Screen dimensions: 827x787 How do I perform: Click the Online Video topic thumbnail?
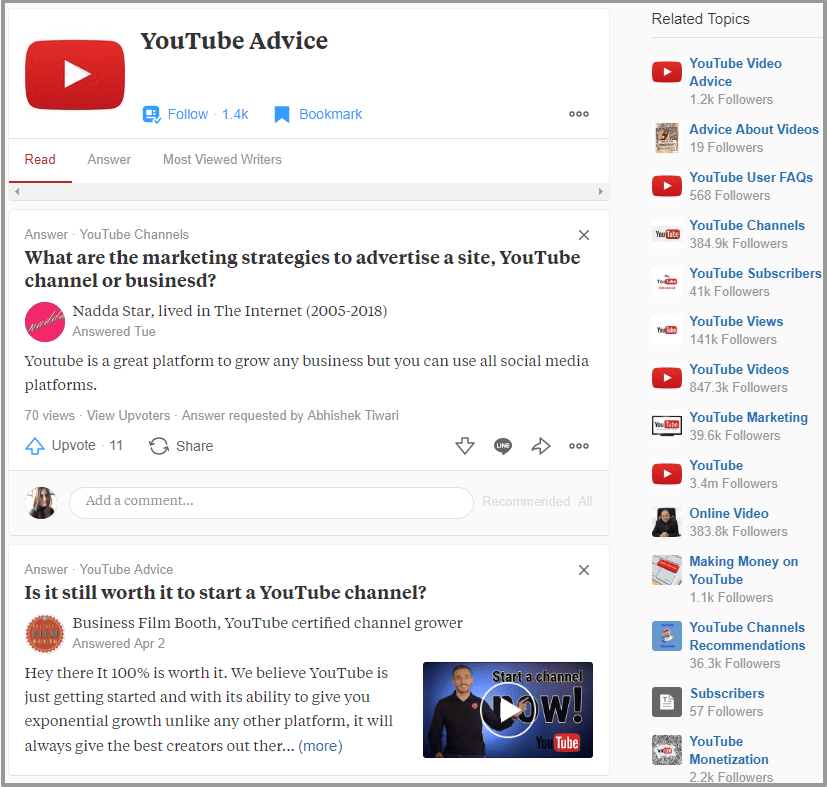pos(667,522)
